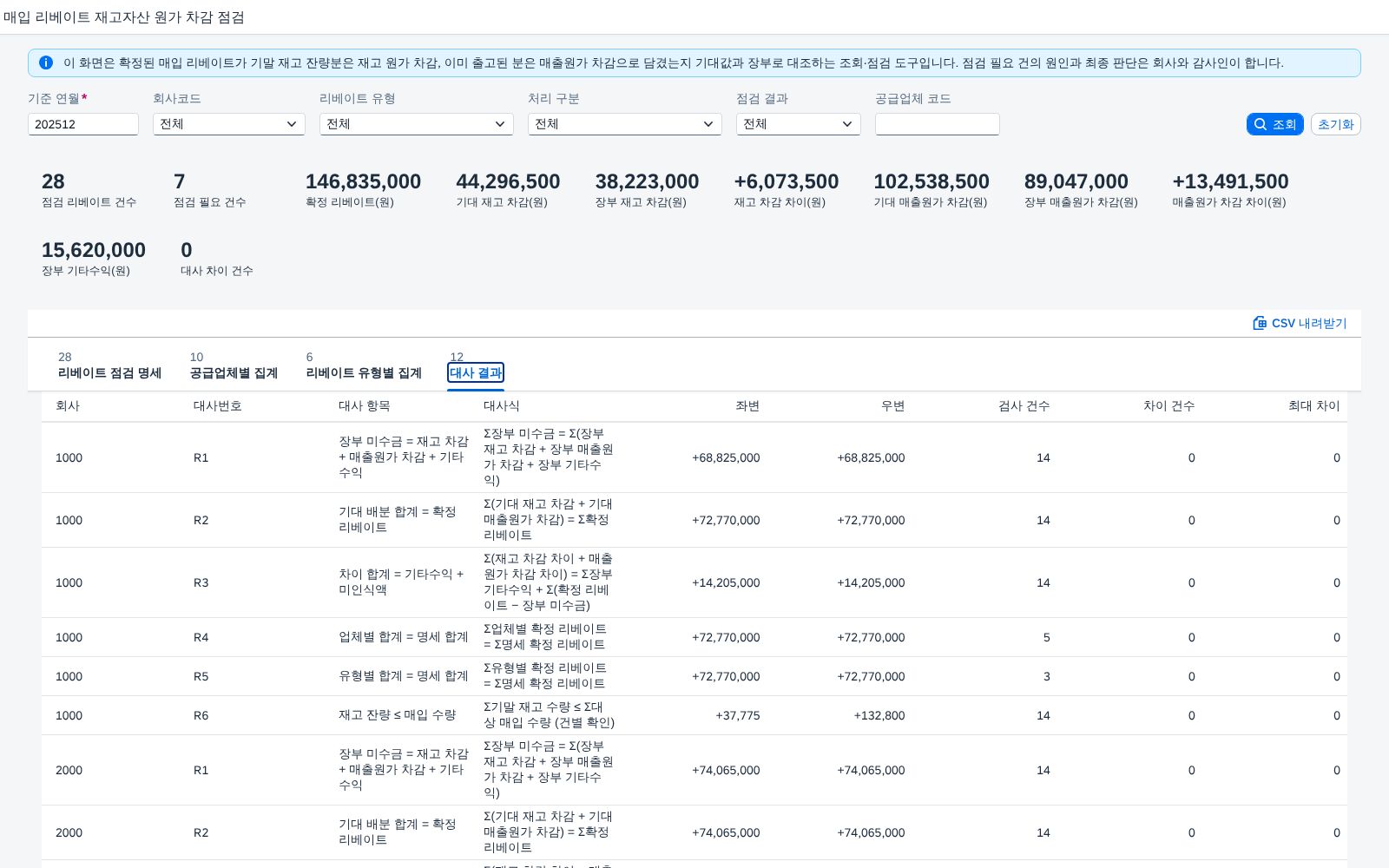The height and width of the screenshot is (868, 1389).
Task: Click the 우변 column header
Action: 892,405
